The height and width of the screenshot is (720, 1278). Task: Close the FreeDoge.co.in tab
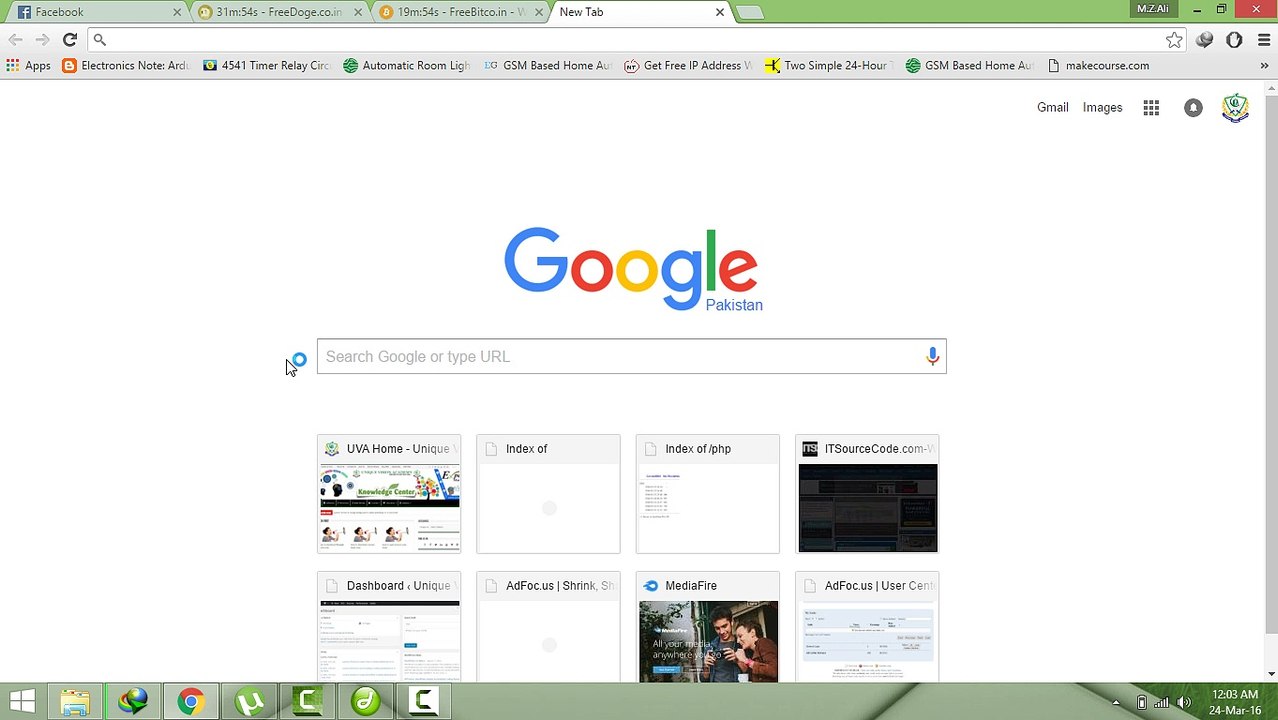tap(359, 12)
